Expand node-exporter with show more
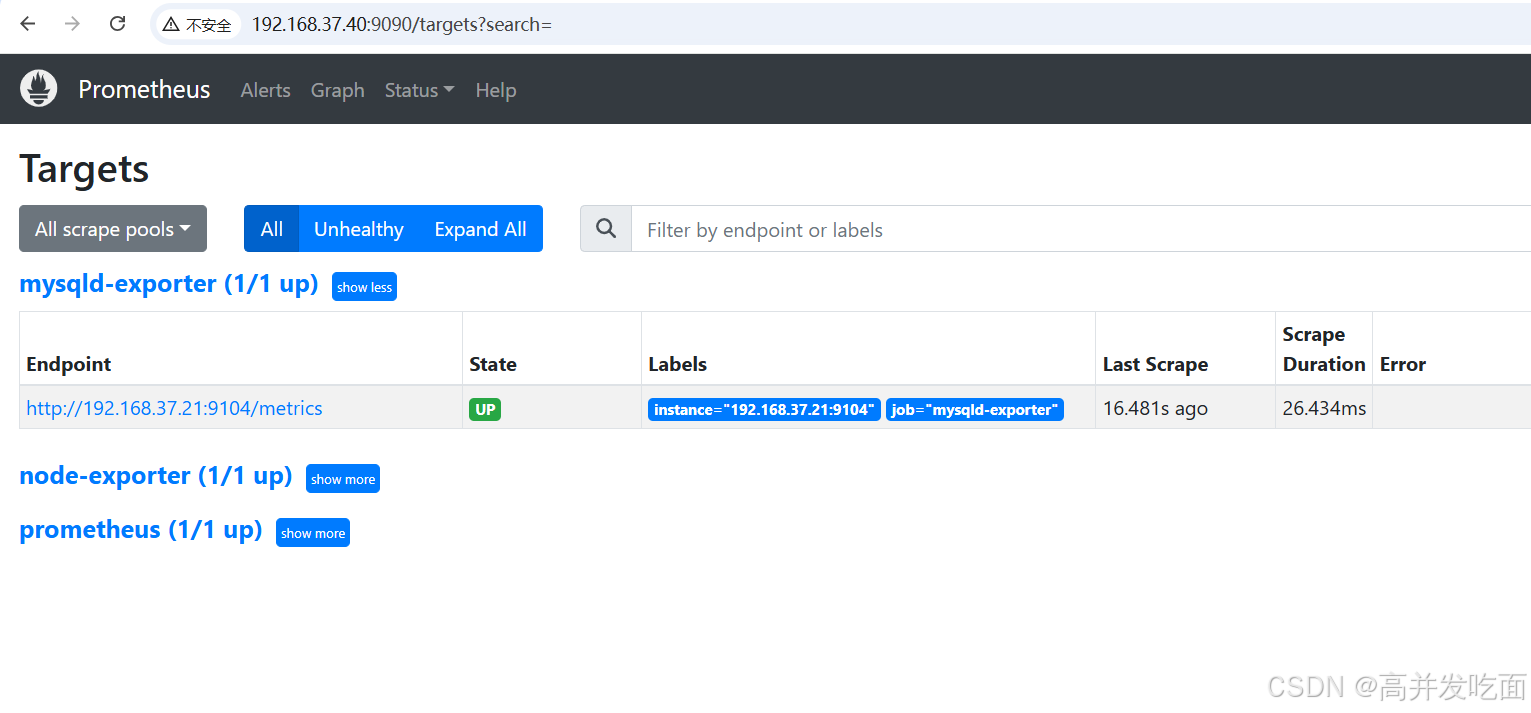The width and height of the screenshot is (1531, 713). point(343,479)
